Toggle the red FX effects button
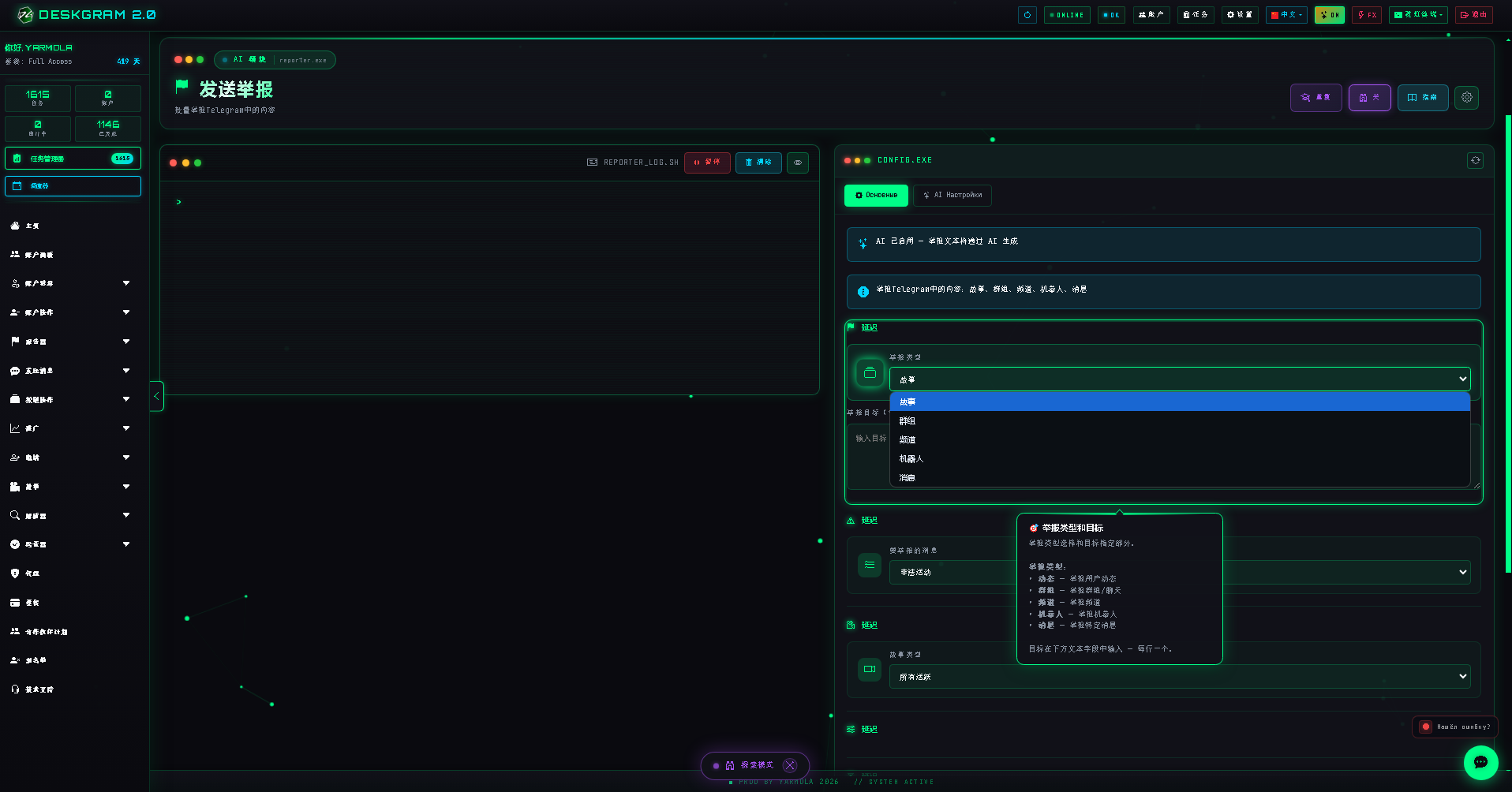Image resolution: width=1512 pixels, height=792 pixels. 1367,15
